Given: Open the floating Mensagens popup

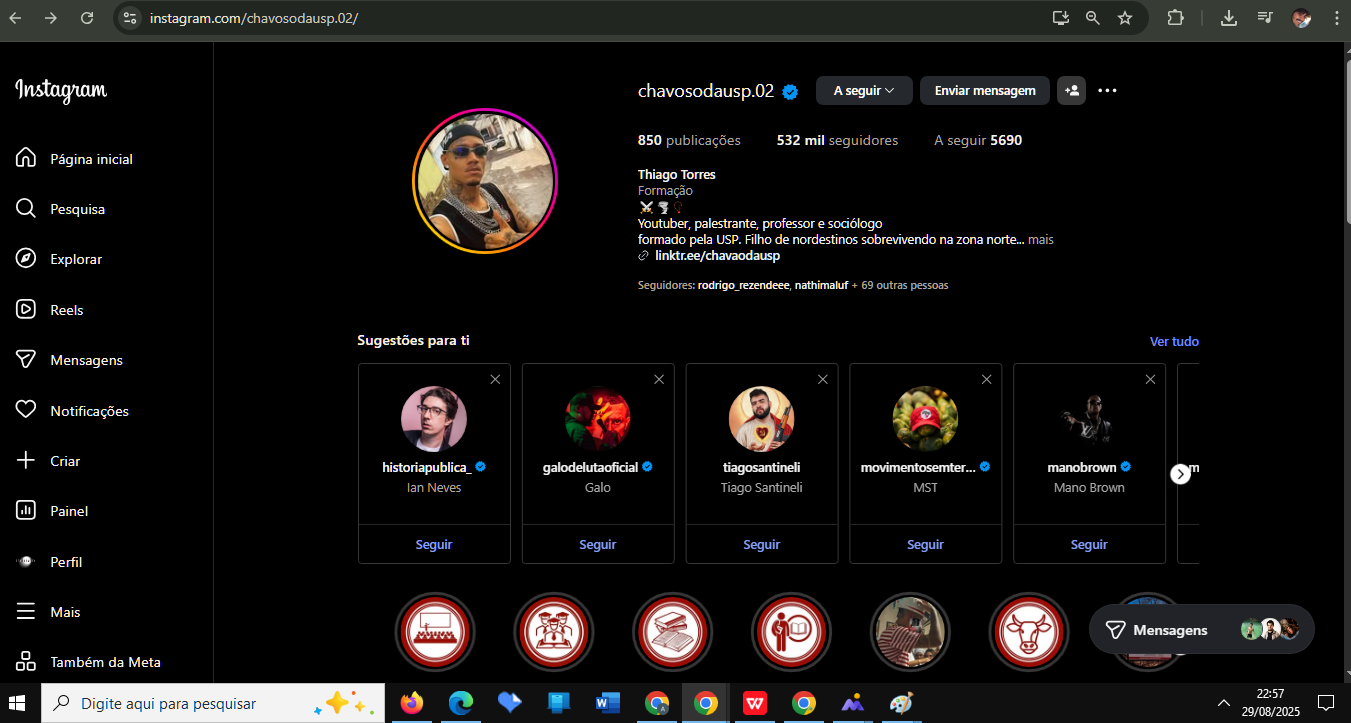Looking at the screenshot, I should [1201, 630].
